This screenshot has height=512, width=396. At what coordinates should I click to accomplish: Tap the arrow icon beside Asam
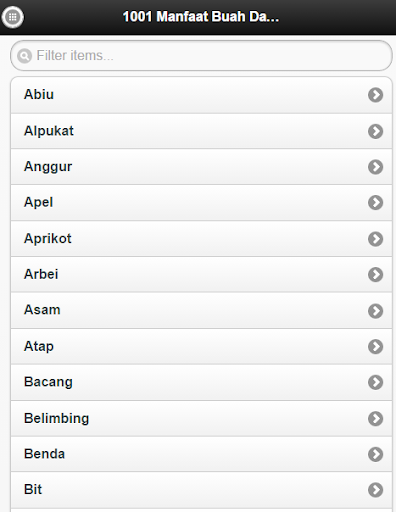point(375,311)
